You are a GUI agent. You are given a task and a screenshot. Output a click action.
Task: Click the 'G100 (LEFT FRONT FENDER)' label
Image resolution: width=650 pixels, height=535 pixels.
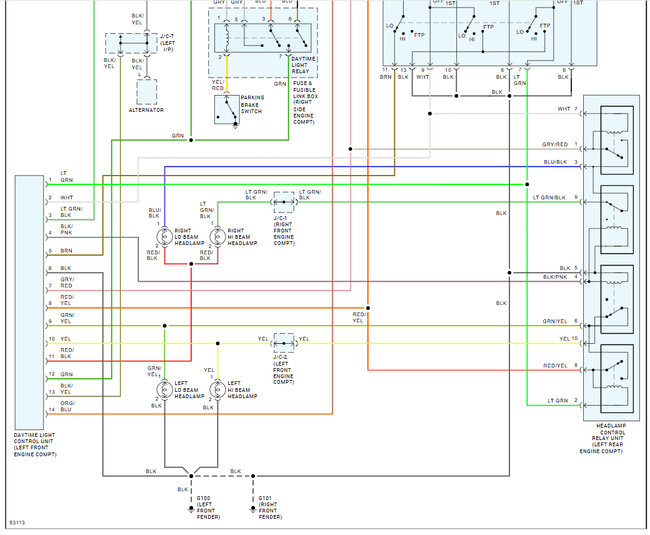coord(208,508)
